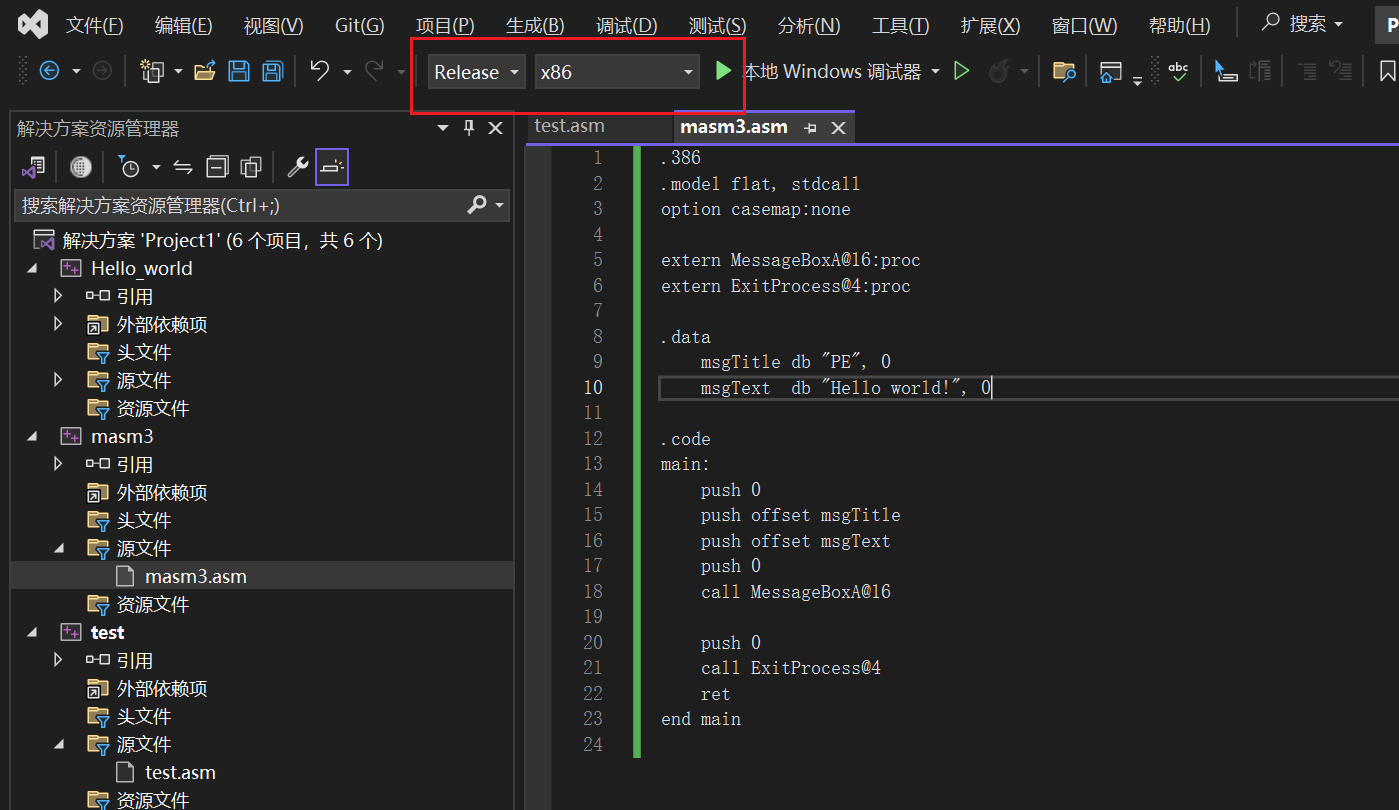Click the bookmark icon at the toolbar edge
The height and width of the screenshot is (810, 1399).
click(1388, 71)
